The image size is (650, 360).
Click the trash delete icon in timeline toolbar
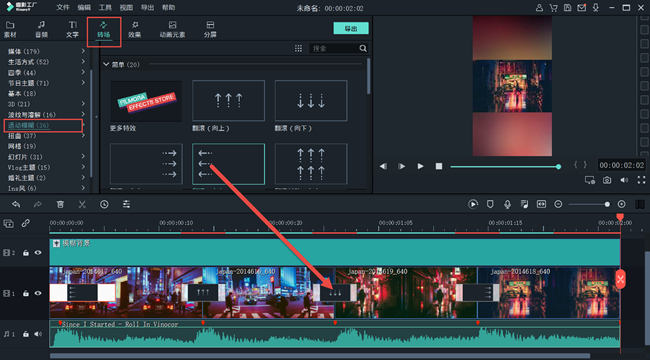[60, 204]
